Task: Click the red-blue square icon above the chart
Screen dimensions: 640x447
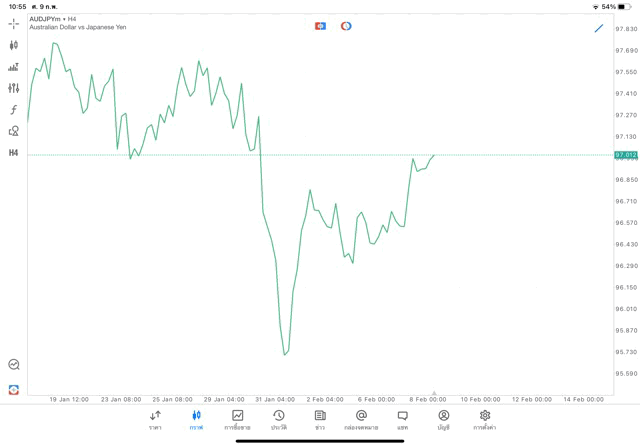Action: pyautogui.click(x=320, y=26)
